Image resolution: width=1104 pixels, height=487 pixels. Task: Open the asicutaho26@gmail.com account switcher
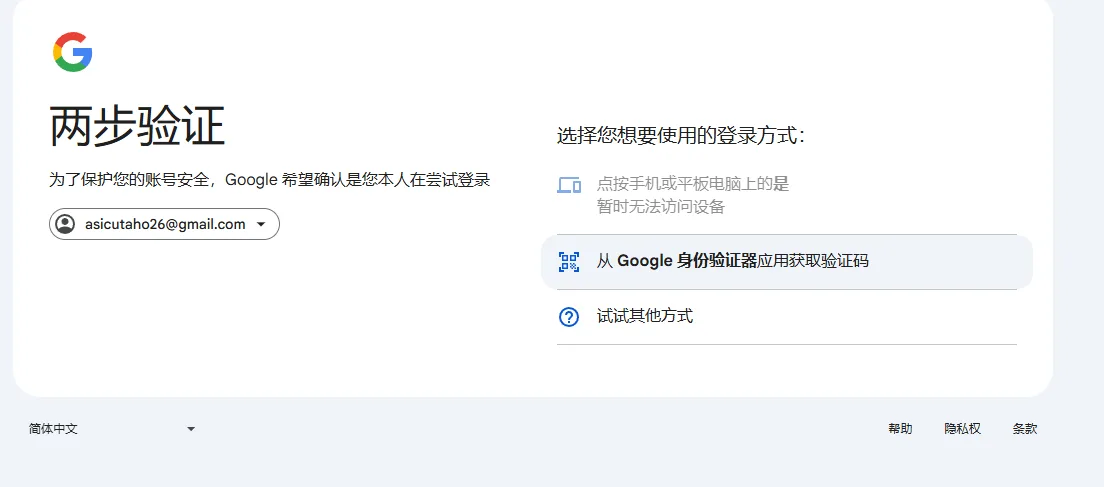pyautogui.click(x=164, y=224)
